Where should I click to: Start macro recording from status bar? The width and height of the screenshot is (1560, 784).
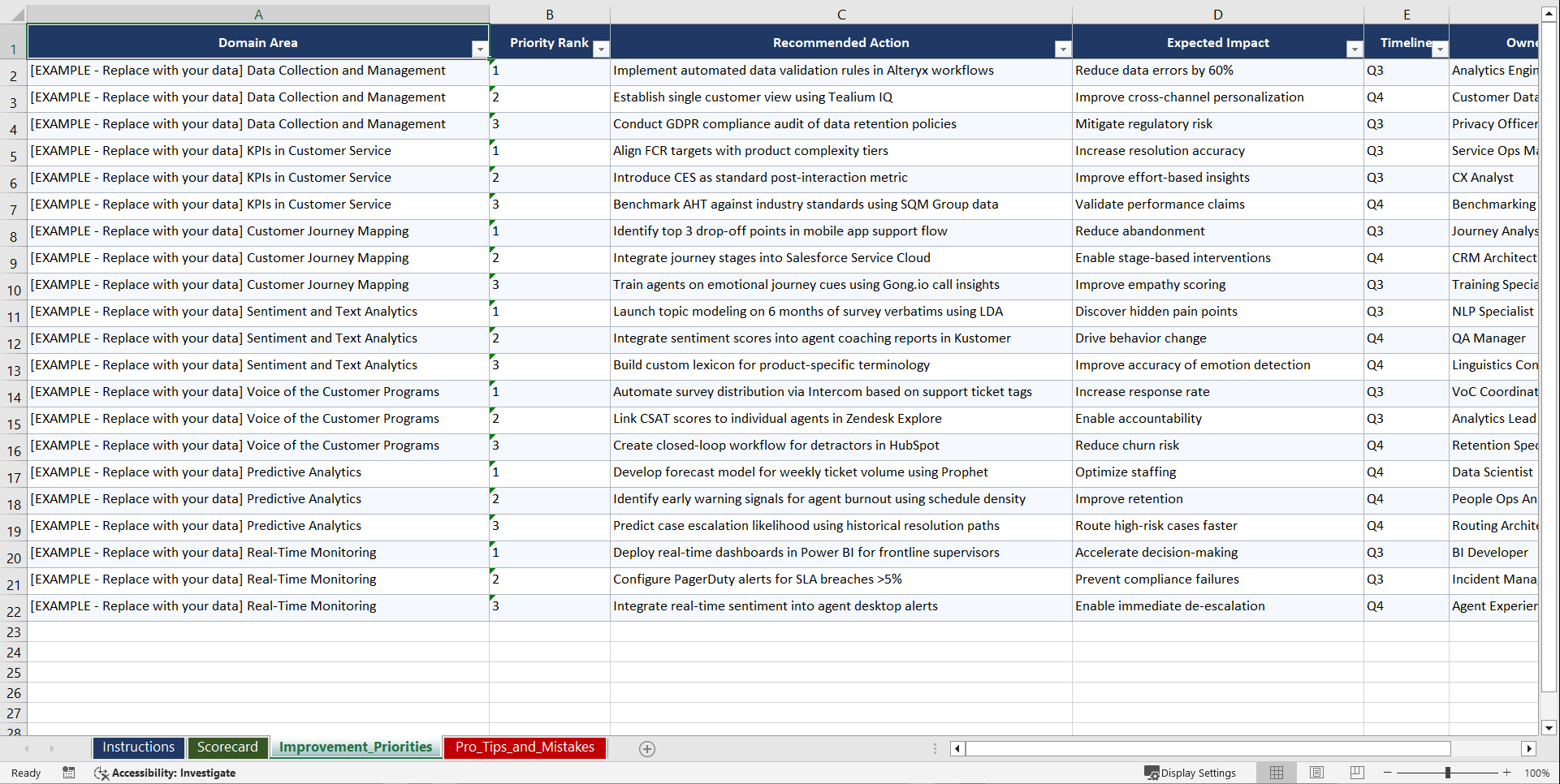click(x=69, y=773)
